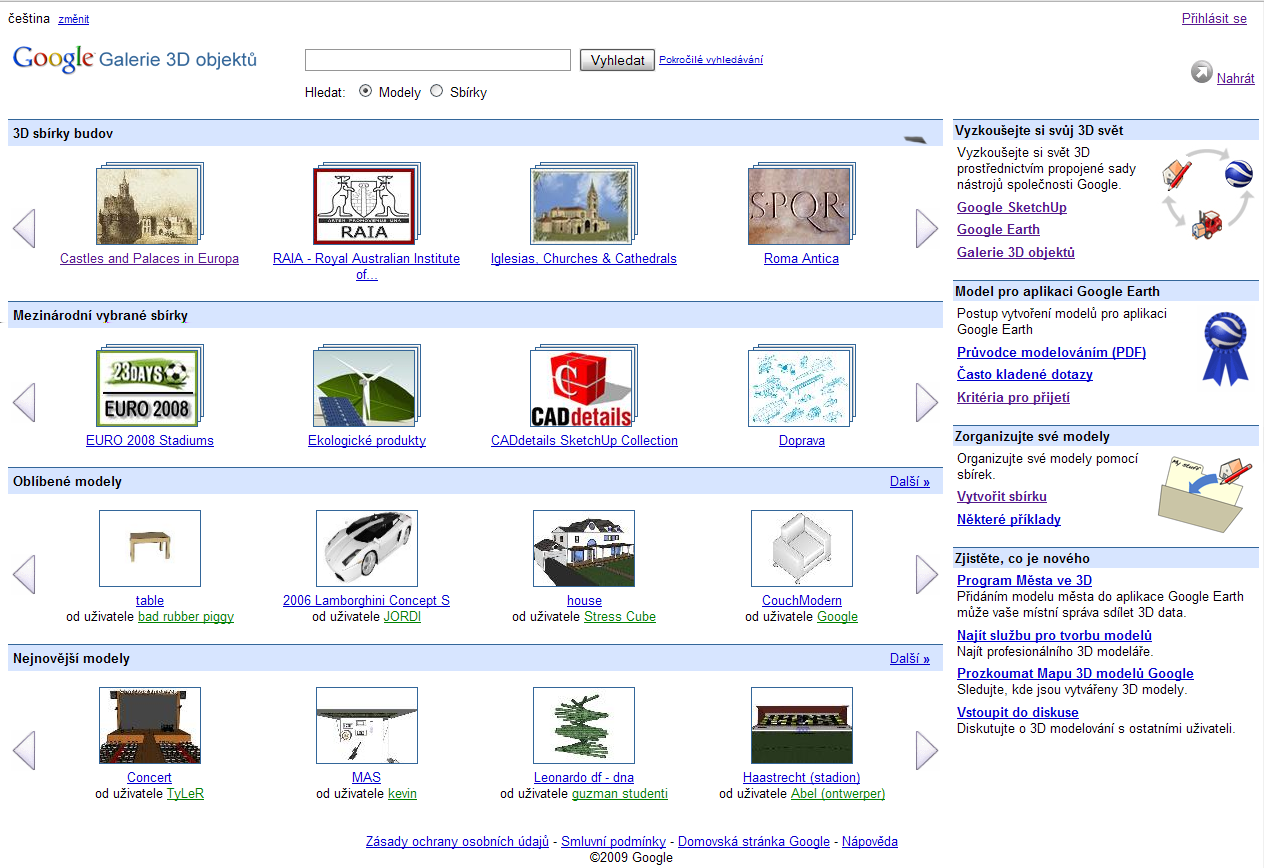Click the změnit language link
The width and height of the screenshot is (1264, 868).
pos(73,19)
